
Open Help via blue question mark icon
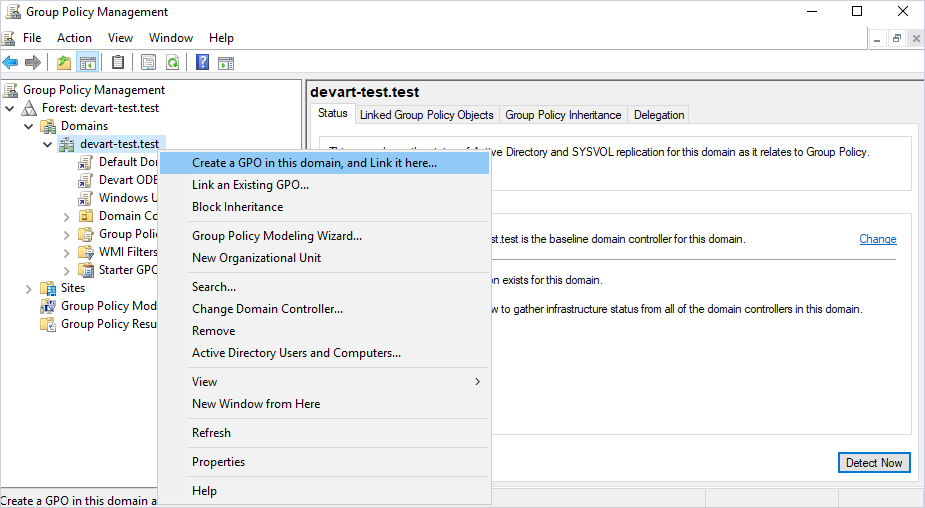click(202, 63)
